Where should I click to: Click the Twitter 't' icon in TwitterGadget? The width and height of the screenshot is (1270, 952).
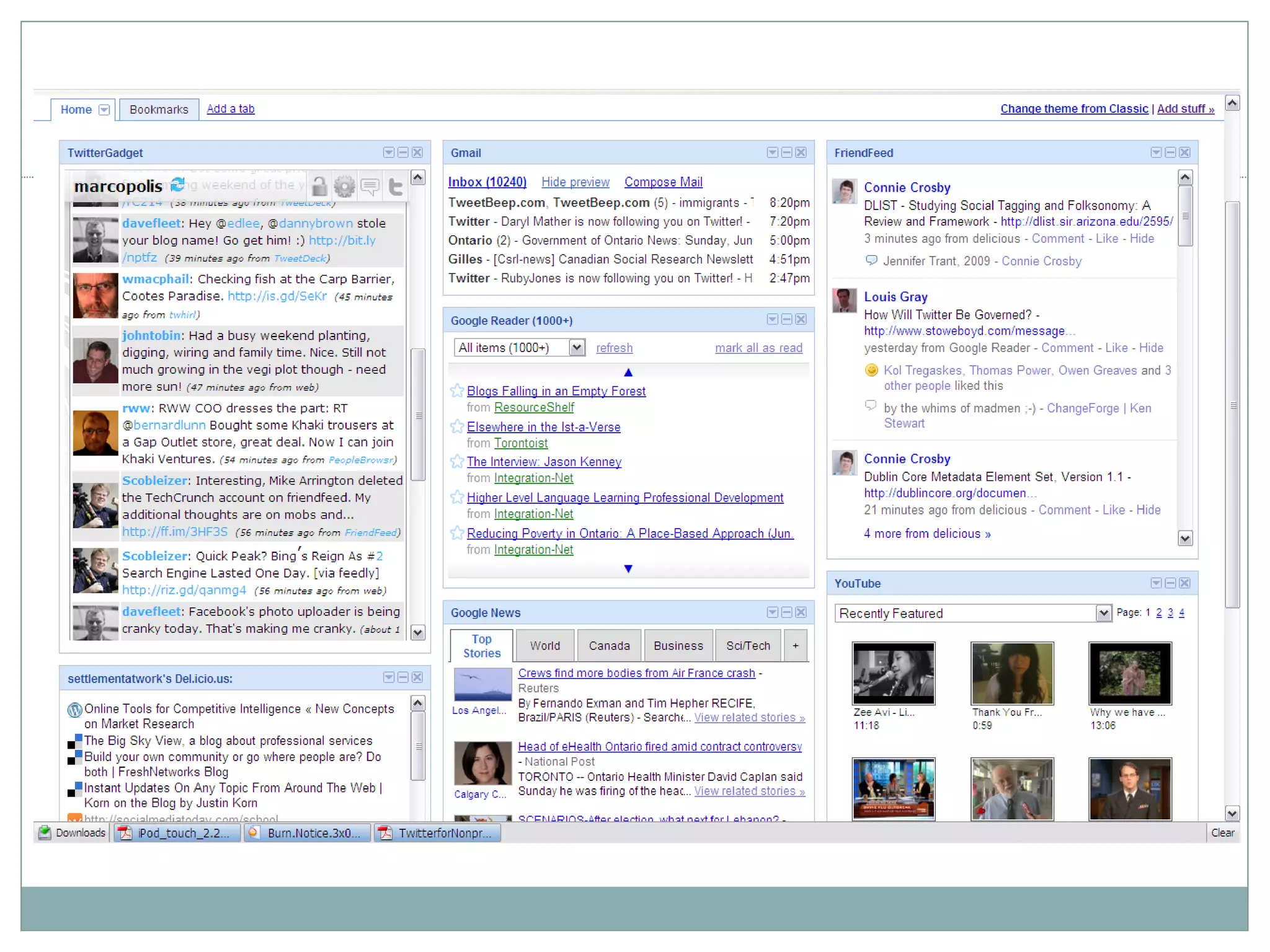tap(395, 186)
